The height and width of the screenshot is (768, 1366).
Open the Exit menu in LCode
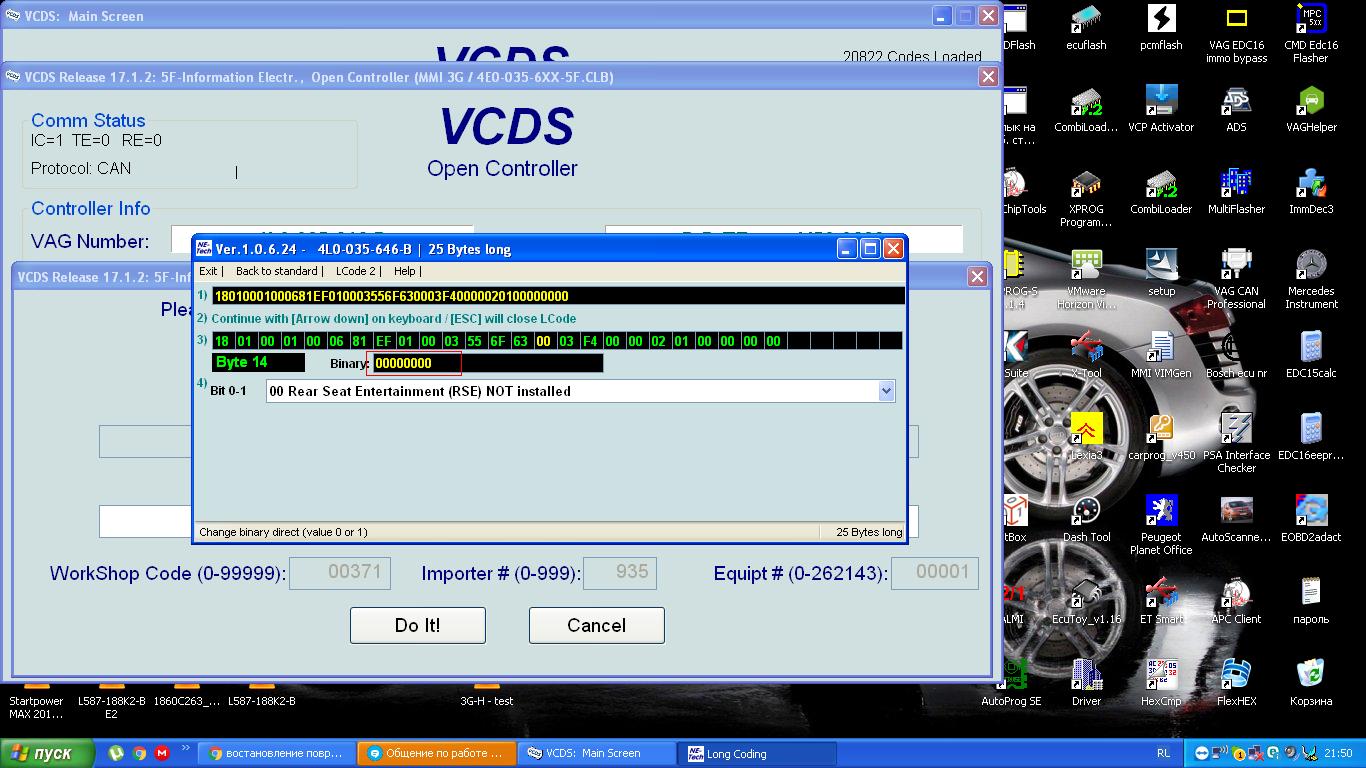(208, 271)
